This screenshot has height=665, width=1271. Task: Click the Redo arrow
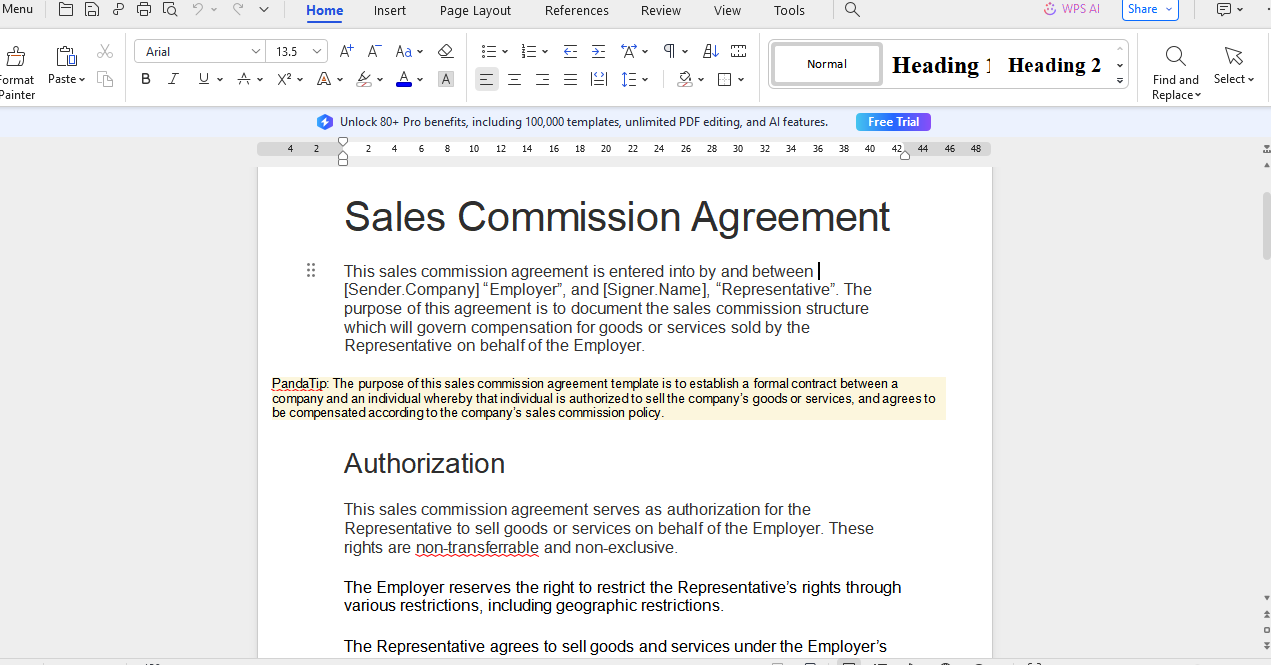[237, 10]
